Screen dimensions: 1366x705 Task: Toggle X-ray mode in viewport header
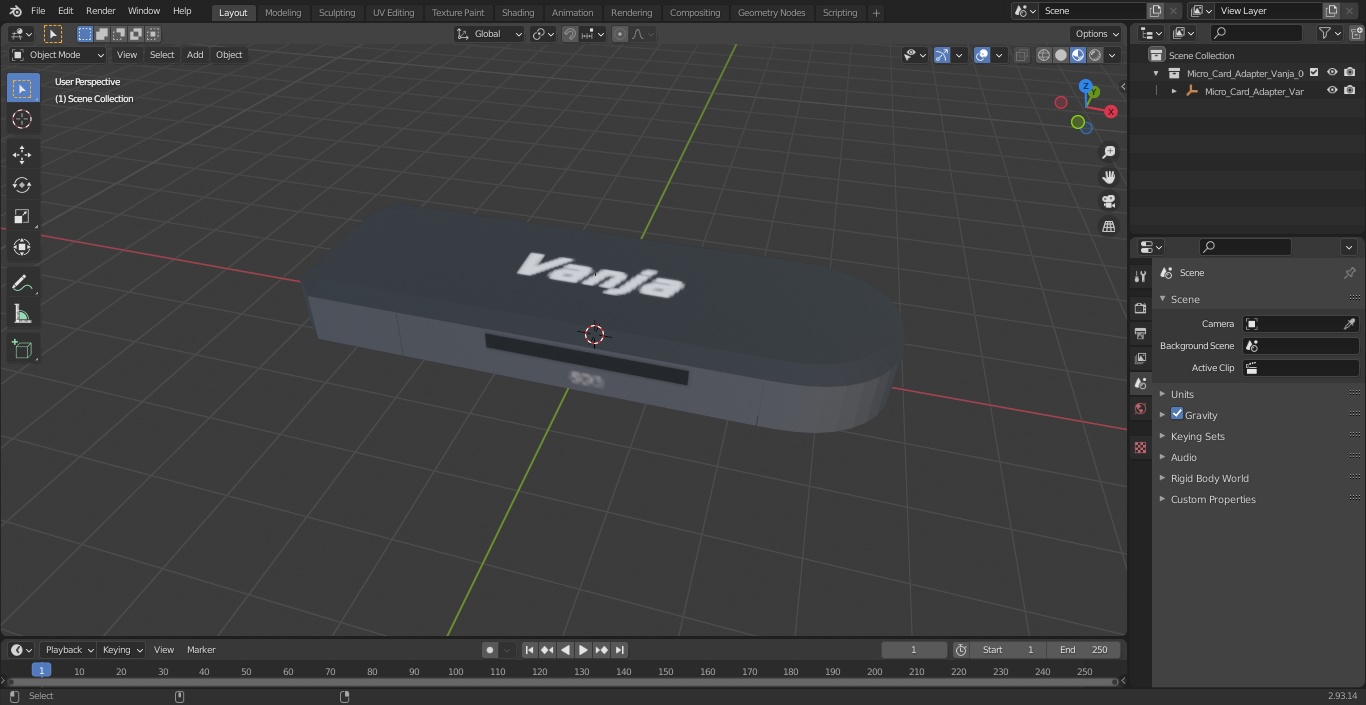1021,55
